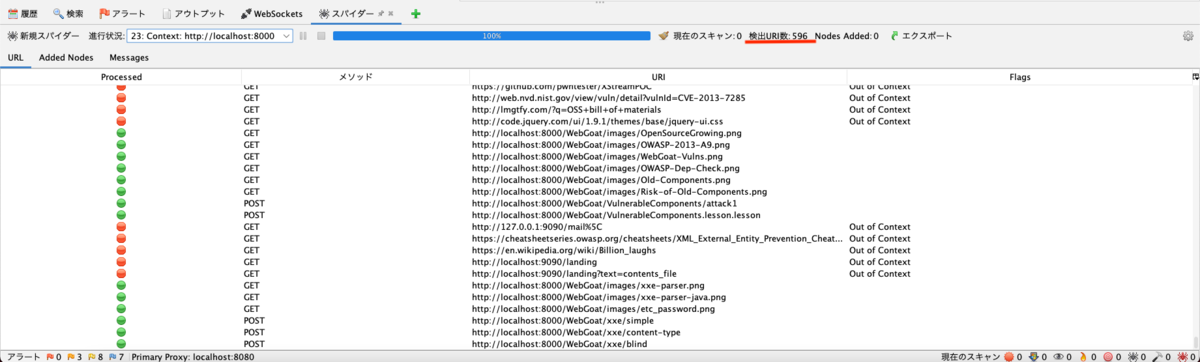Viewport: 1200px width, 362px height.
Task: Click green status dot for xxe/simple row
Action: coord(121,321)
